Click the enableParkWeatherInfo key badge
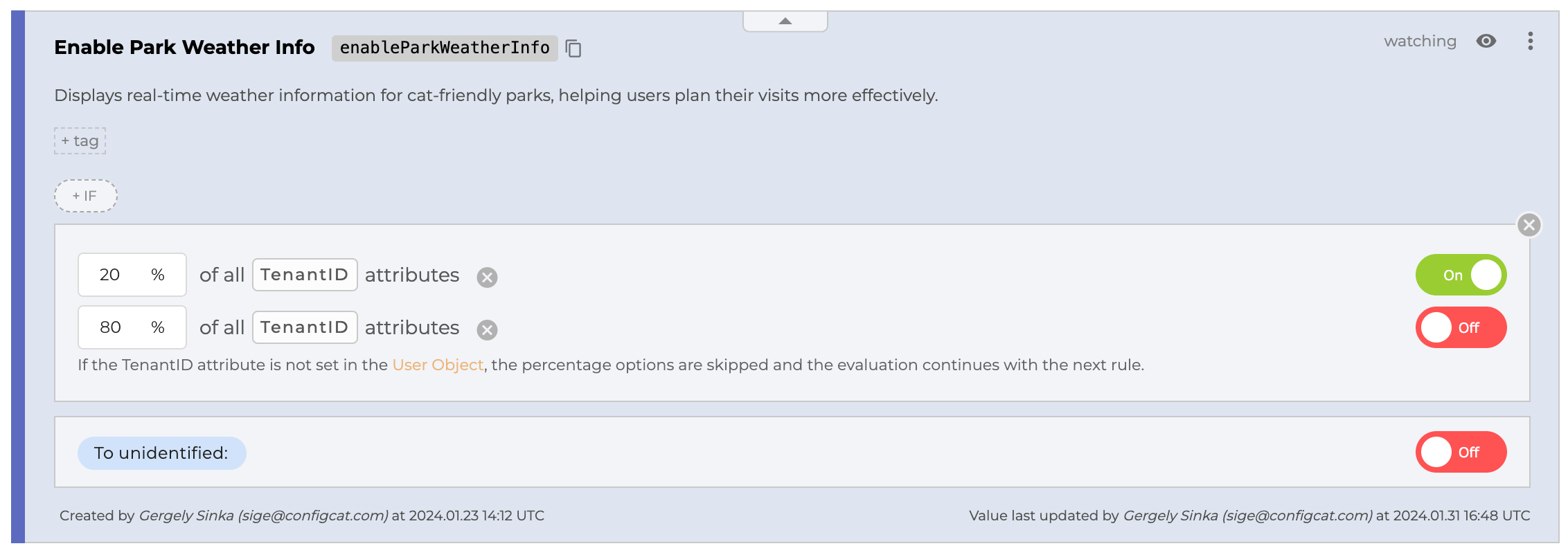Viewport: 1568px width, 555px height. [444, 48]
